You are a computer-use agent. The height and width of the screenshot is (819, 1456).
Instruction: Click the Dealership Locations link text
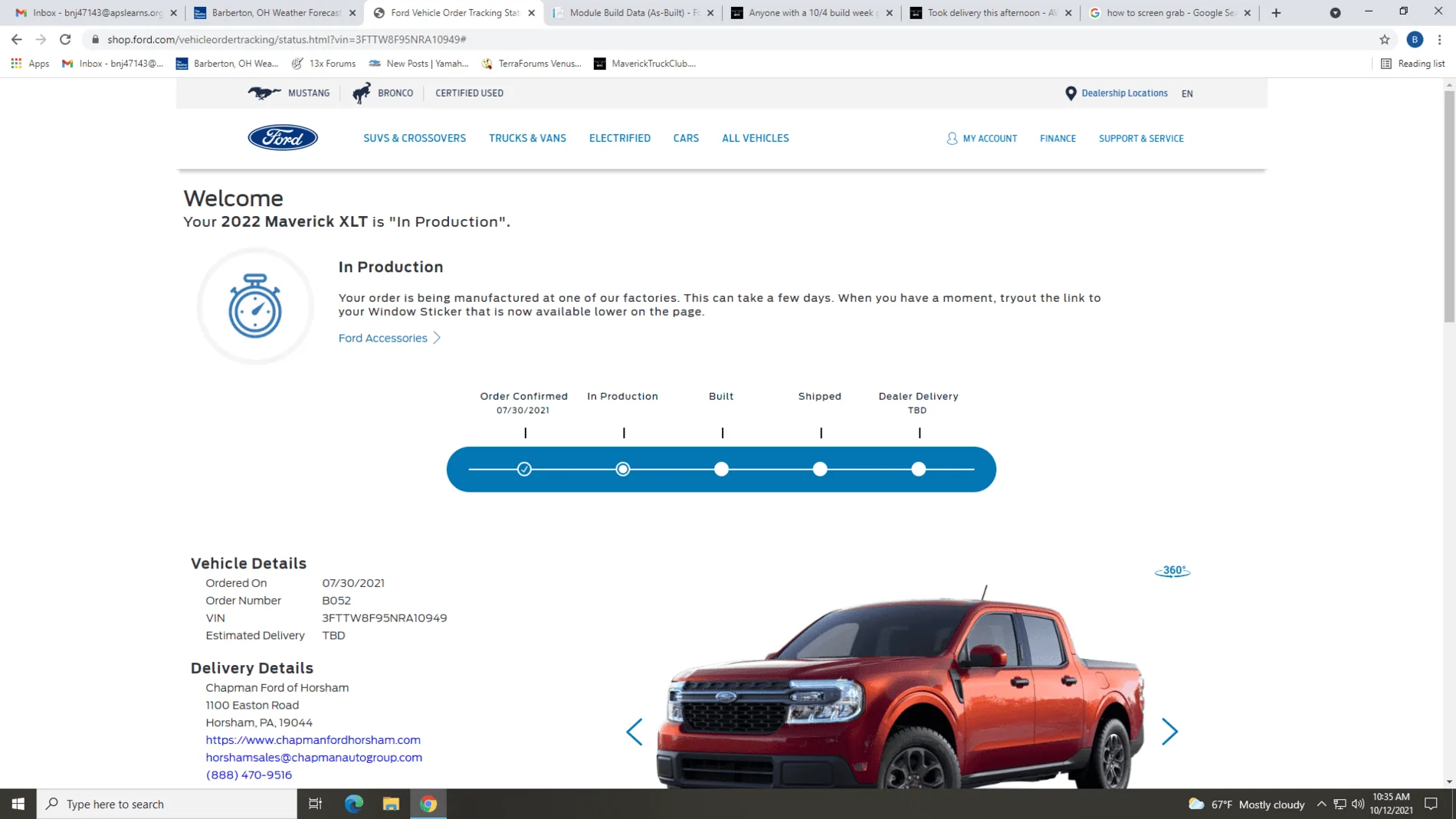pyautogui.click(x=1124, y=93)
